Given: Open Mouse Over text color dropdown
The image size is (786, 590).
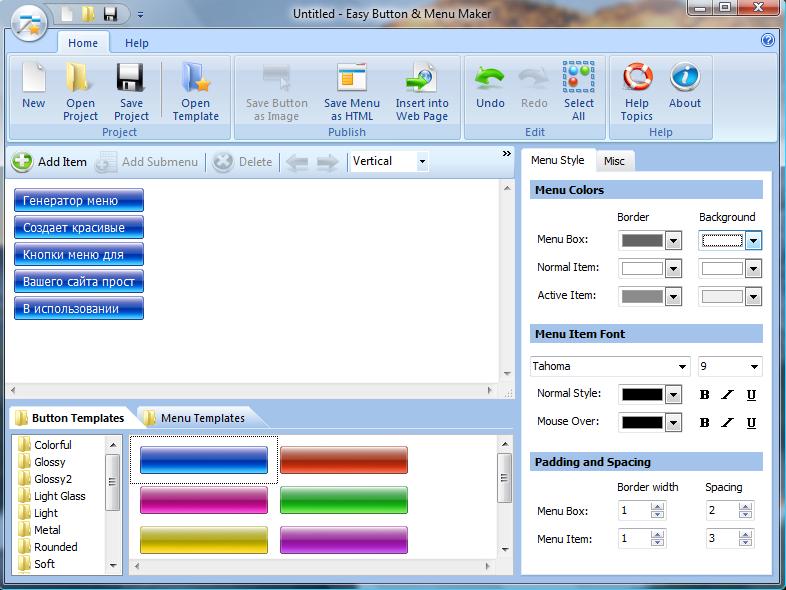Looking at the screenshot, I should [x=674, y=423].
